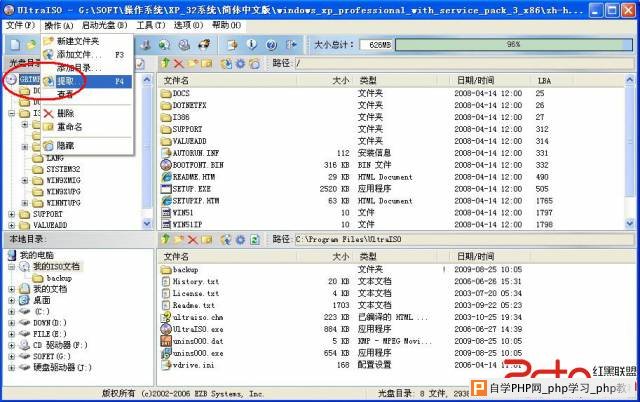Open the 帮助(H) menu
Screen dimensions: 640x402
coord(227,25)
